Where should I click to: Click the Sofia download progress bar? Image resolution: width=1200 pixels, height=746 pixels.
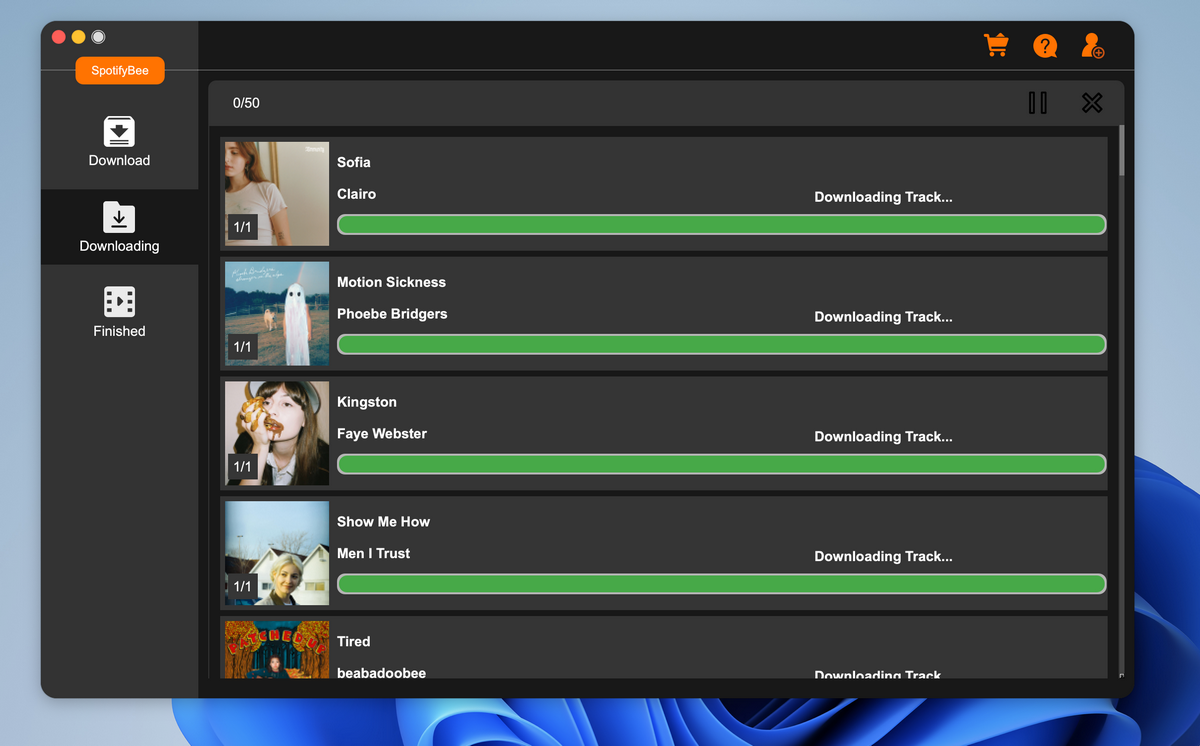(721, 225)
